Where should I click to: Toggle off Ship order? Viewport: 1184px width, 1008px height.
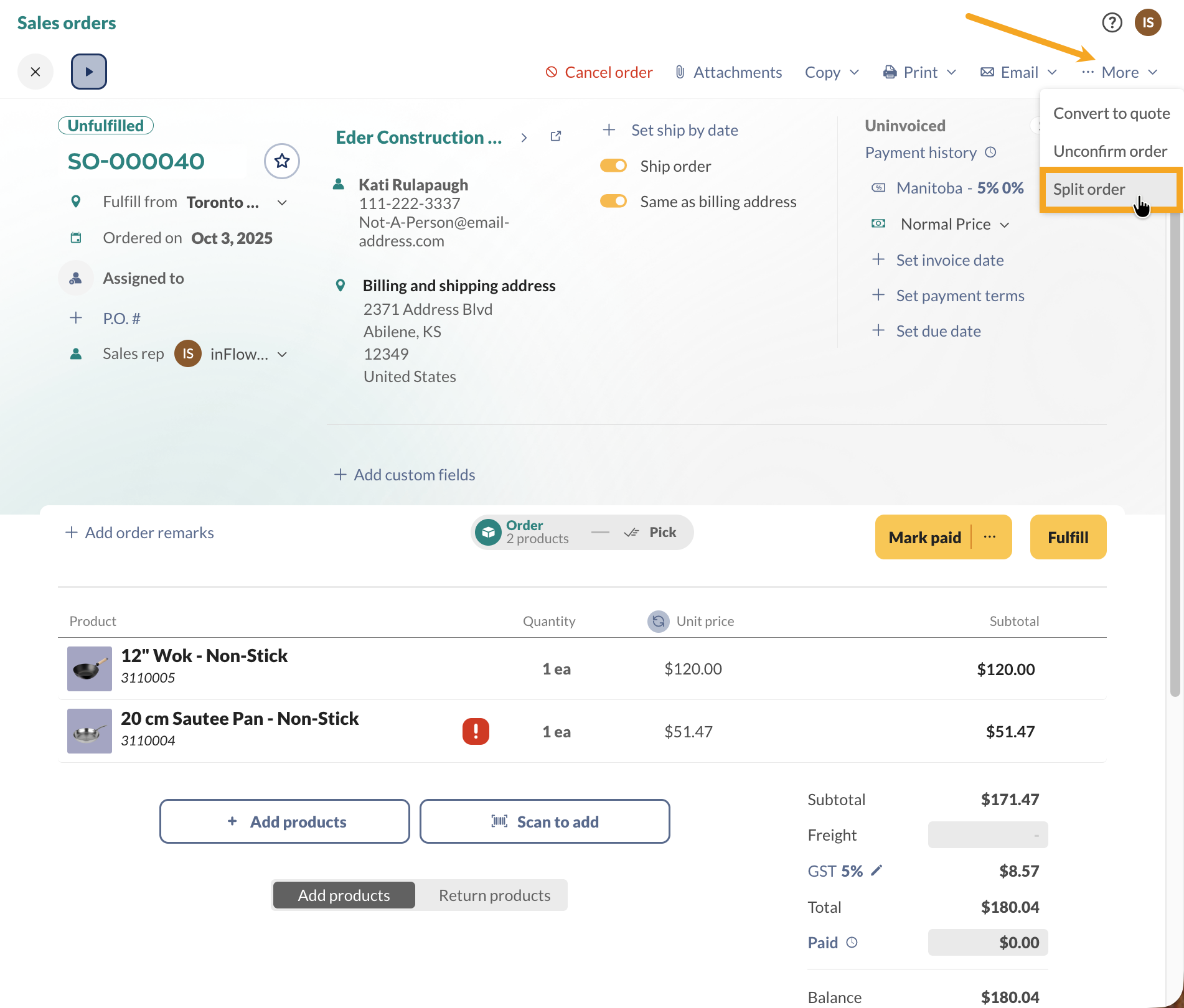(613, 166)
